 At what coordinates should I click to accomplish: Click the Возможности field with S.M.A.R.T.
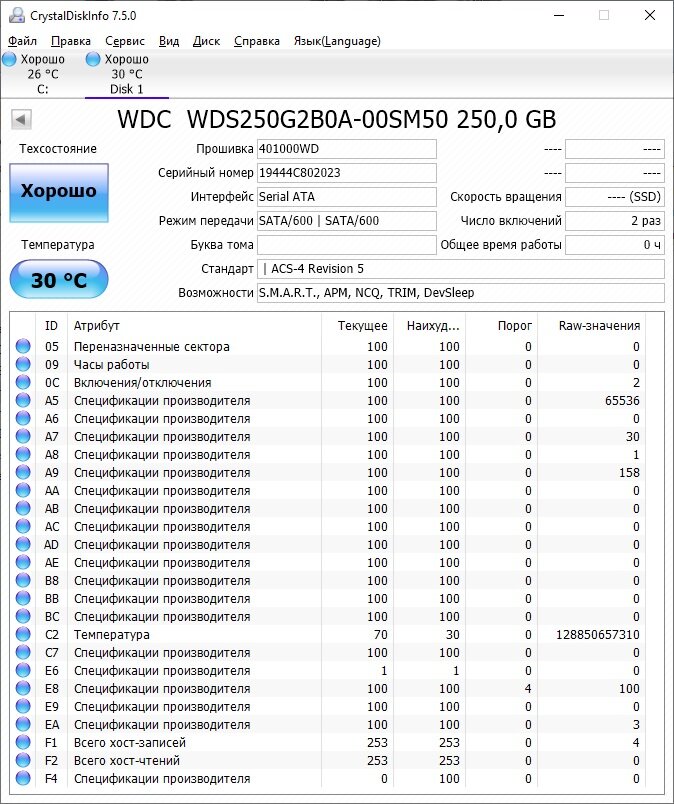(x=461, y=293)
